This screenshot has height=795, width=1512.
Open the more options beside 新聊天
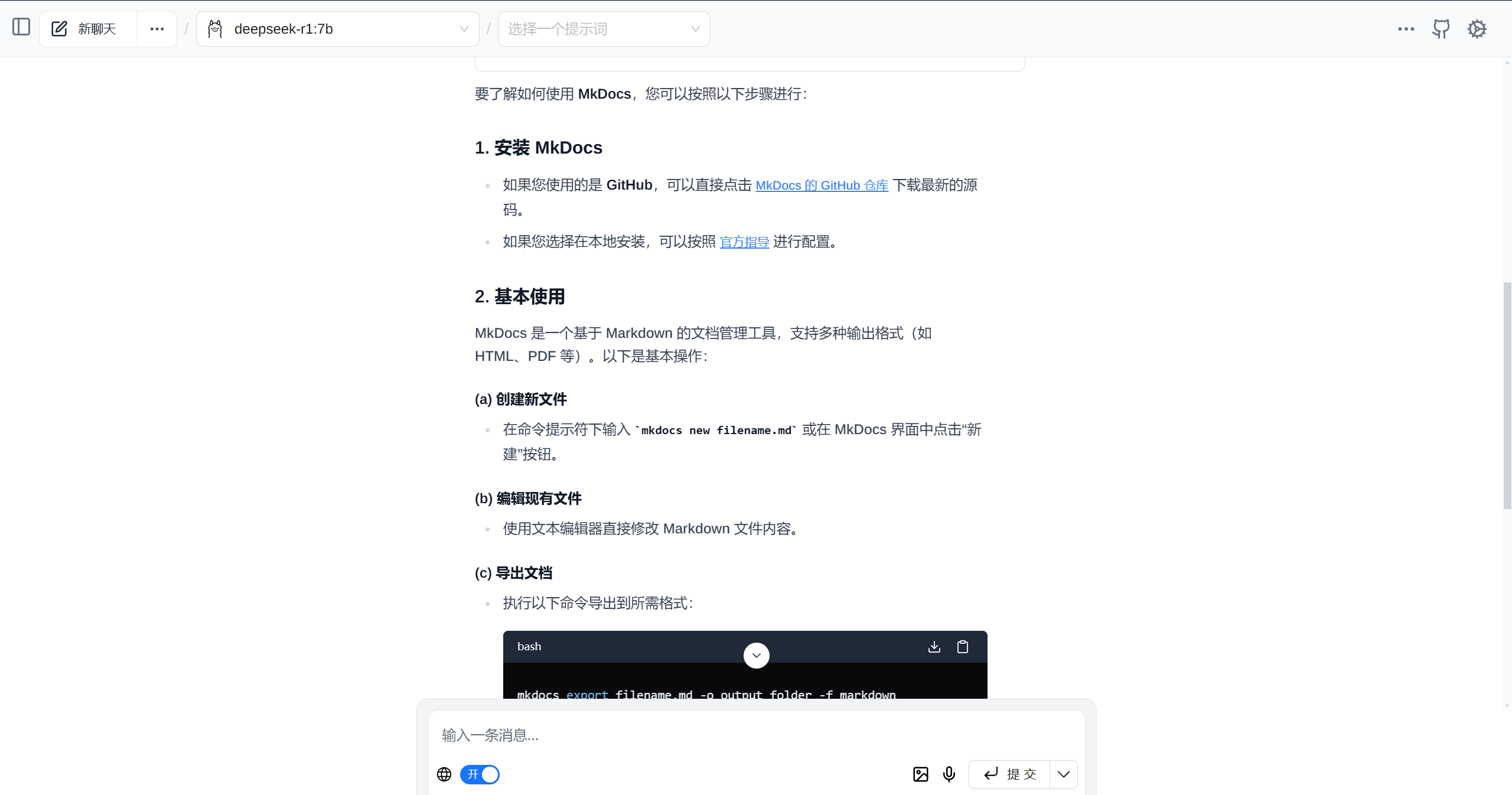(157, 29)
